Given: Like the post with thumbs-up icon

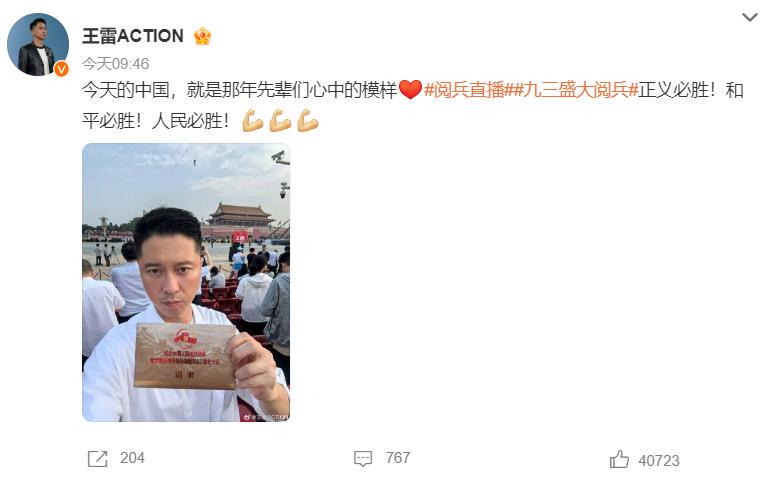Looking at the screenshot, I should [x=619, y=459].
